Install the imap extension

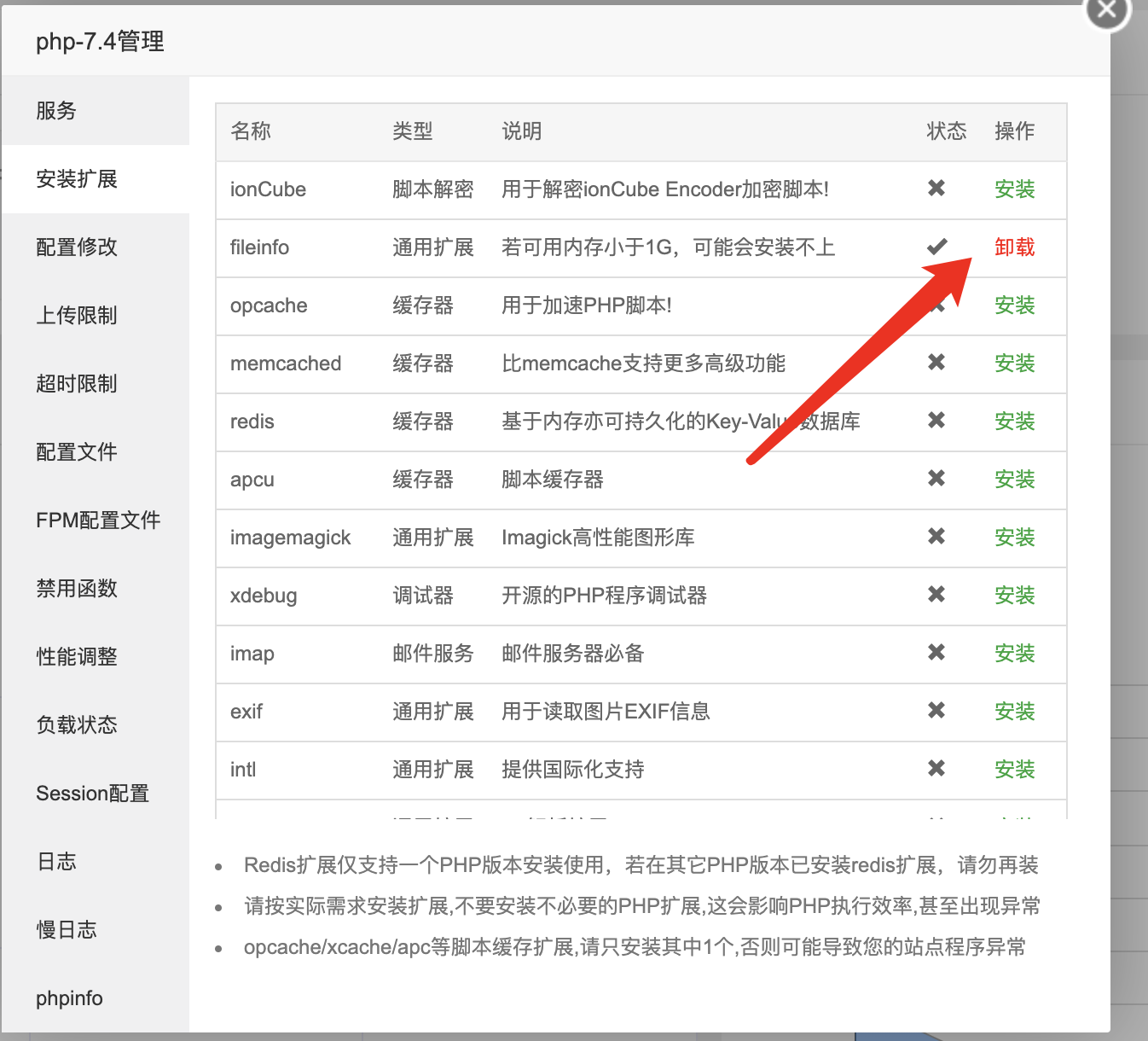click(1014, 654)
